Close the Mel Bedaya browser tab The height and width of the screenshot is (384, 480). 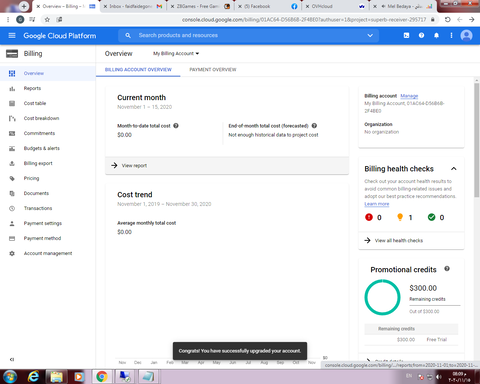point(375,6)
